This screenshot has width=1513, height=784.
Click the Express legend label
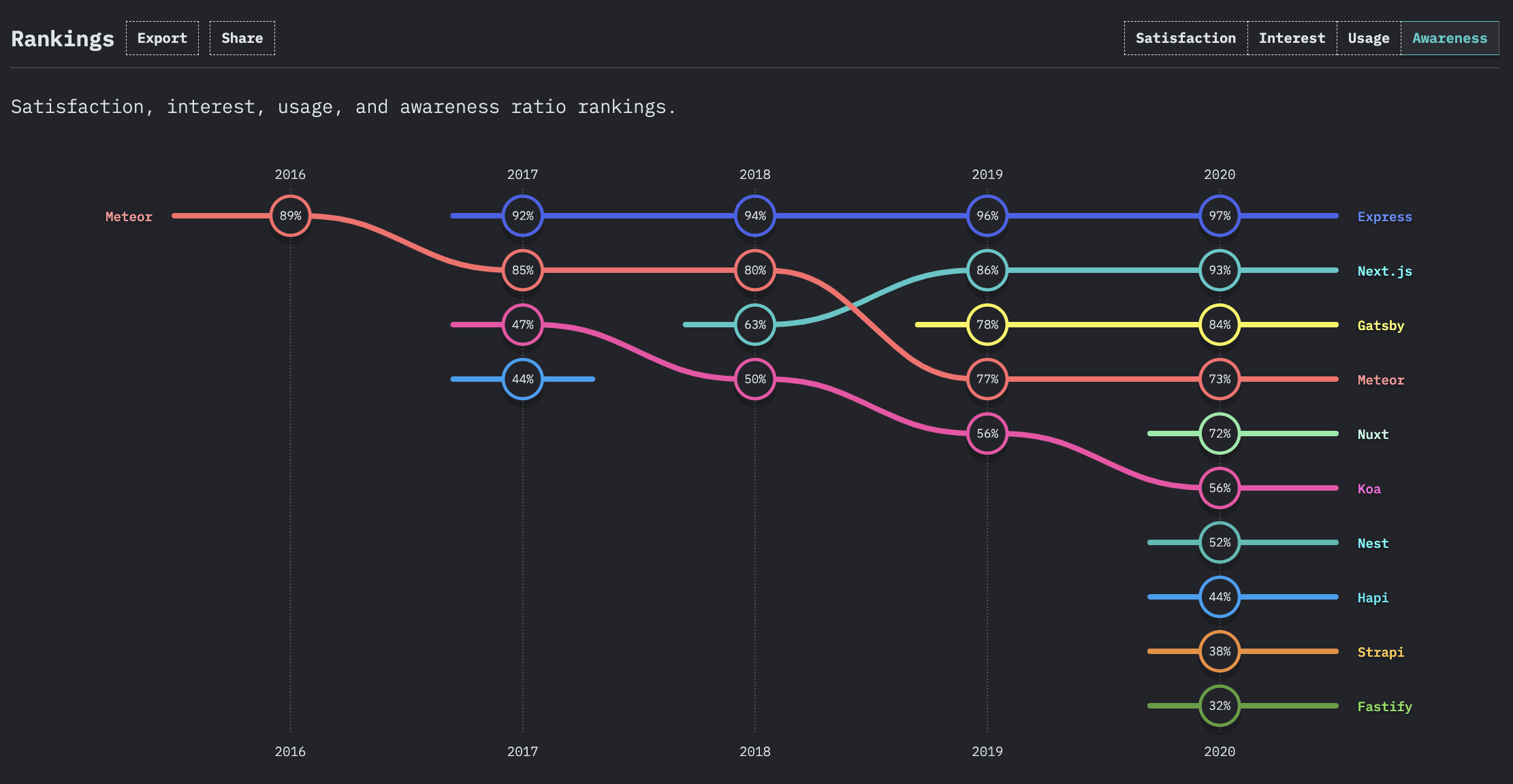point(1384,216)
